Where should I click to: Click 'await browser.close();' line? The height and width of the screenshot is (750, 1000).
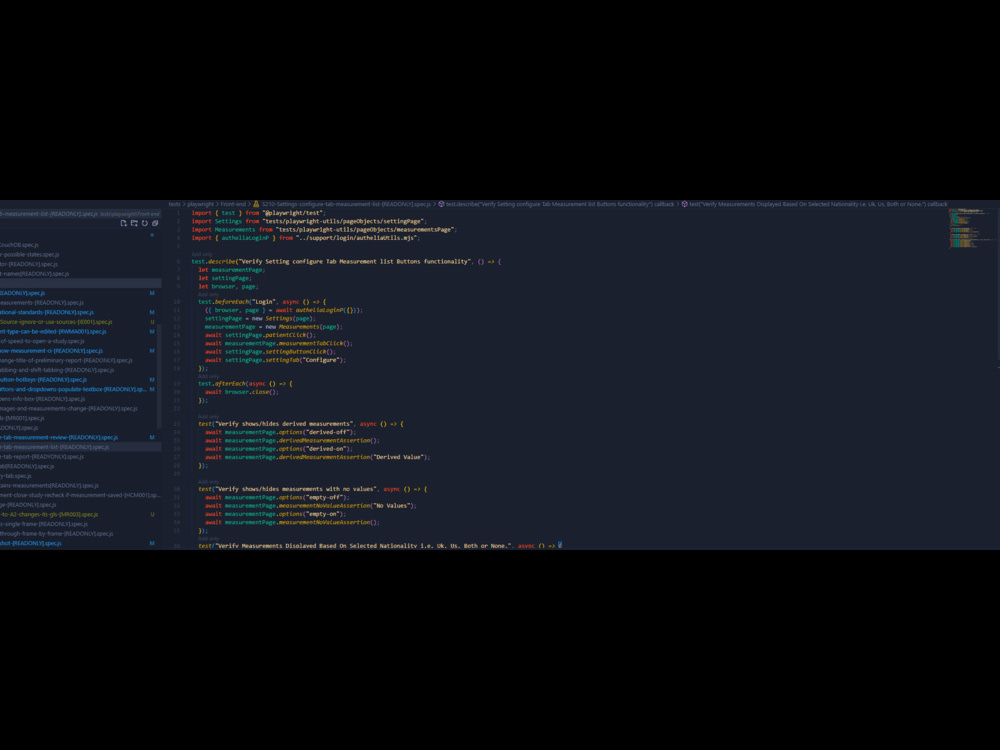[x=242, y=392]
